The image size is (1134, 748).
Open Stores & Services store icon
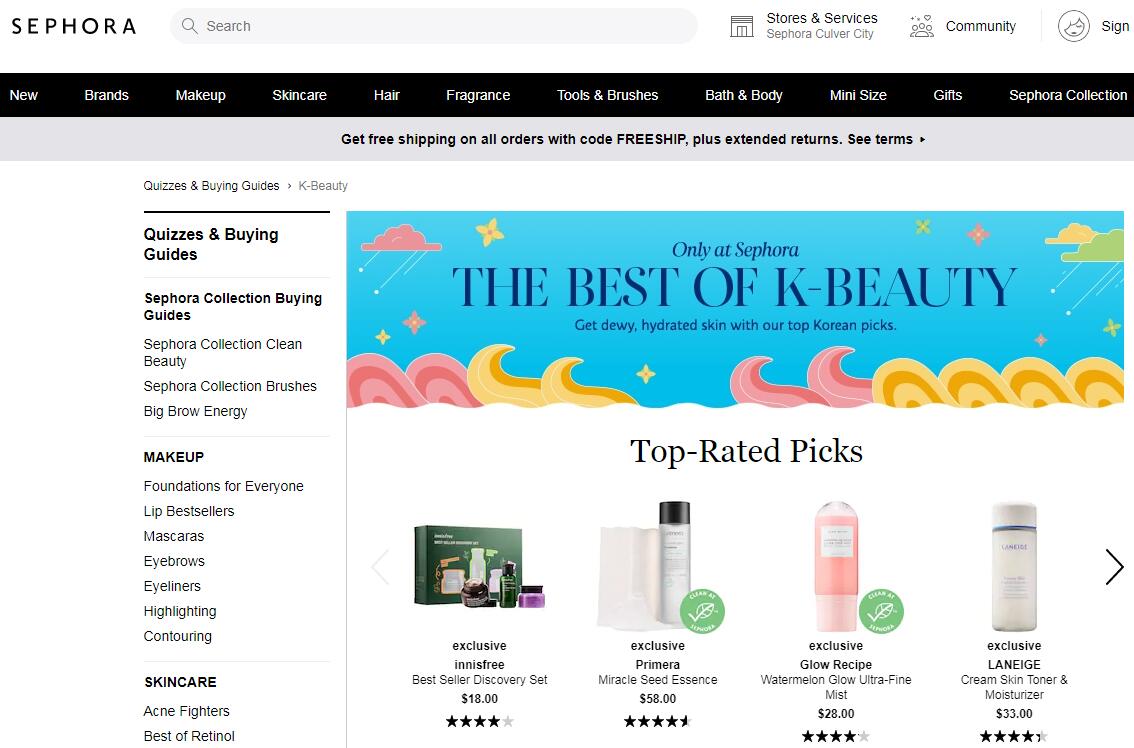click(x=742, y=26)
